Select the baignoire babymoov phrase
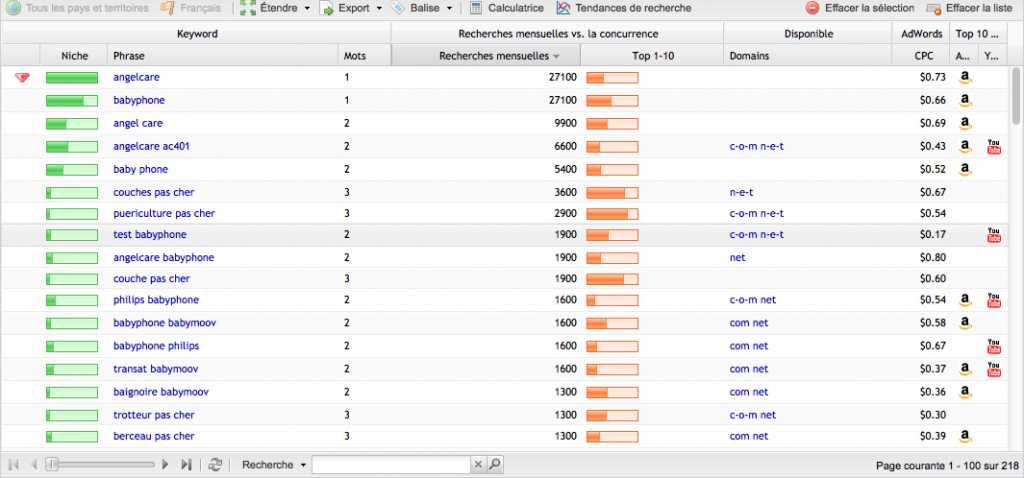Viewport: 1024px width, 478px height. pyautogui.click(x=161, y=392)
